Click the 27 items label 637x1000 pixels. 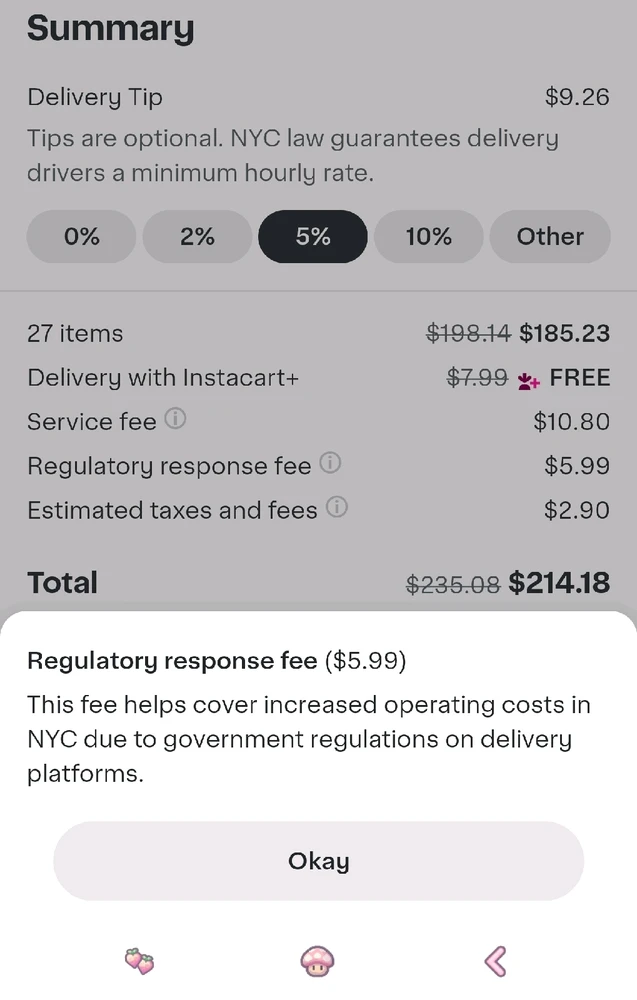click(75, 334)
